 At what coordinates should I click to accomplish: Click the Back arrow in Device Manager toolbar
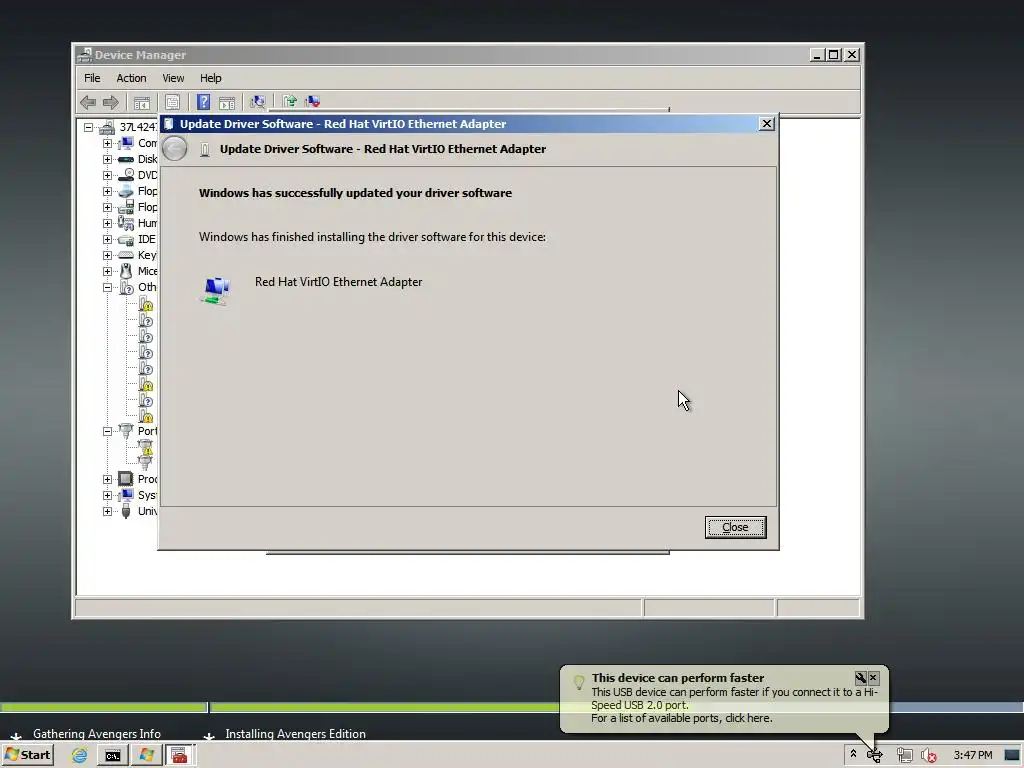point(88,102)
